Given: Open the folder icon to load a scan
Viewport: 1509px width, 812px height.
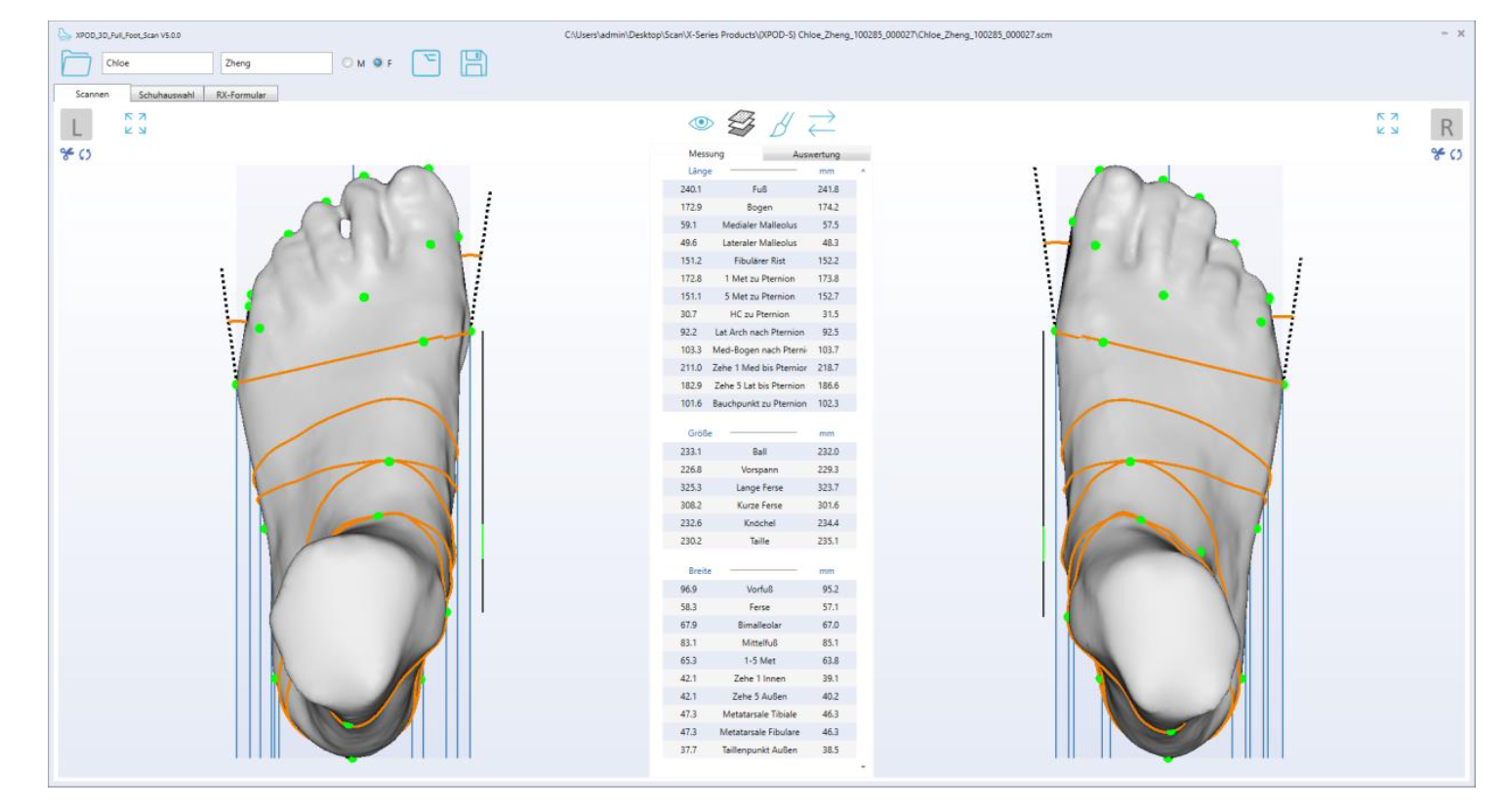Looking at the screenshot, I should 75,63.
